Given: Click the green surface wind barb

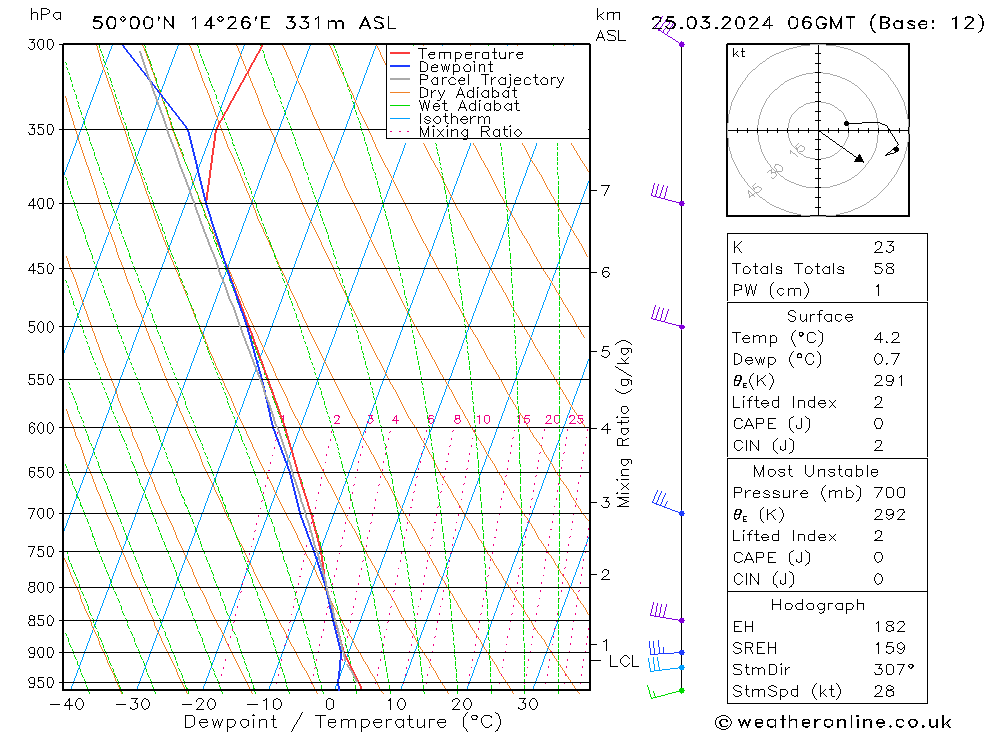Looking at the screenshot, I should (666, 692).
